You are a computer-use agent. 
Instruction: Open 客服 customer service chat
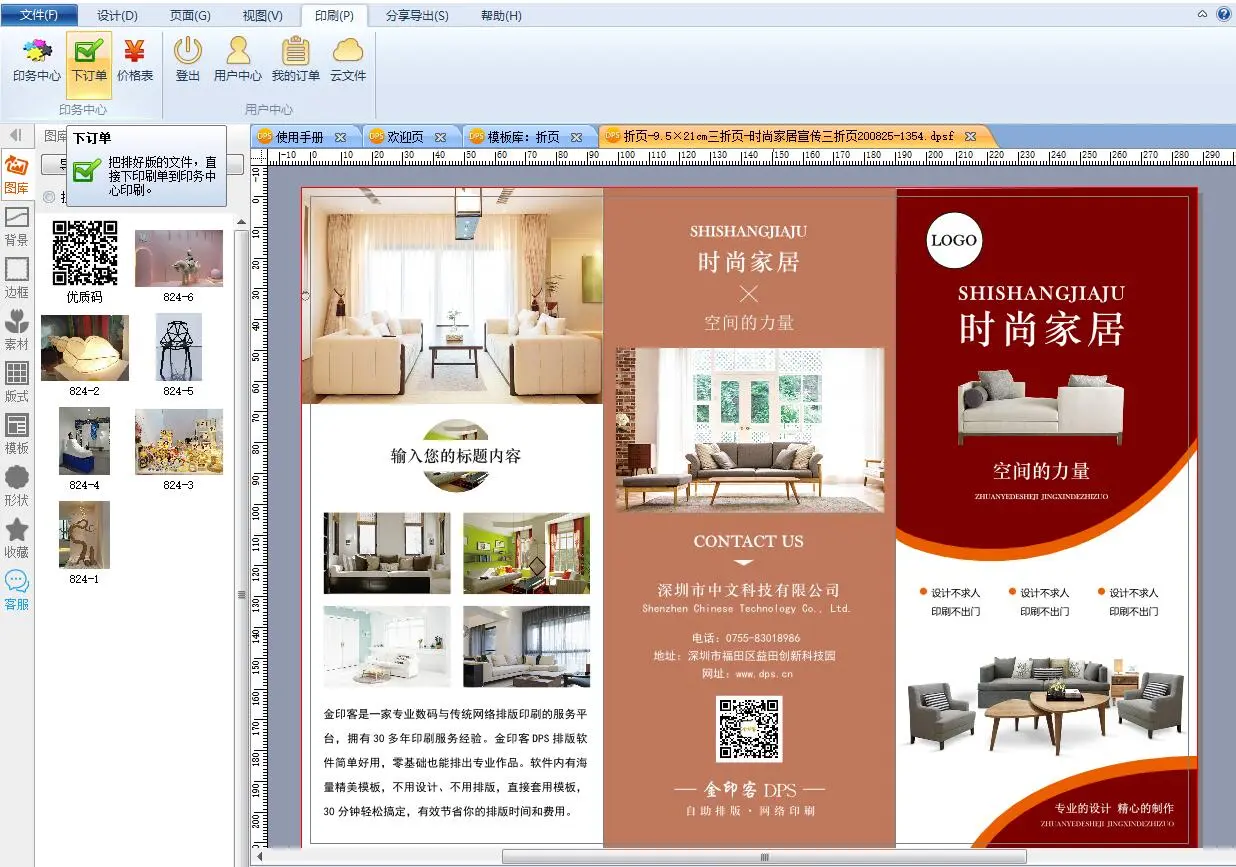17,590
